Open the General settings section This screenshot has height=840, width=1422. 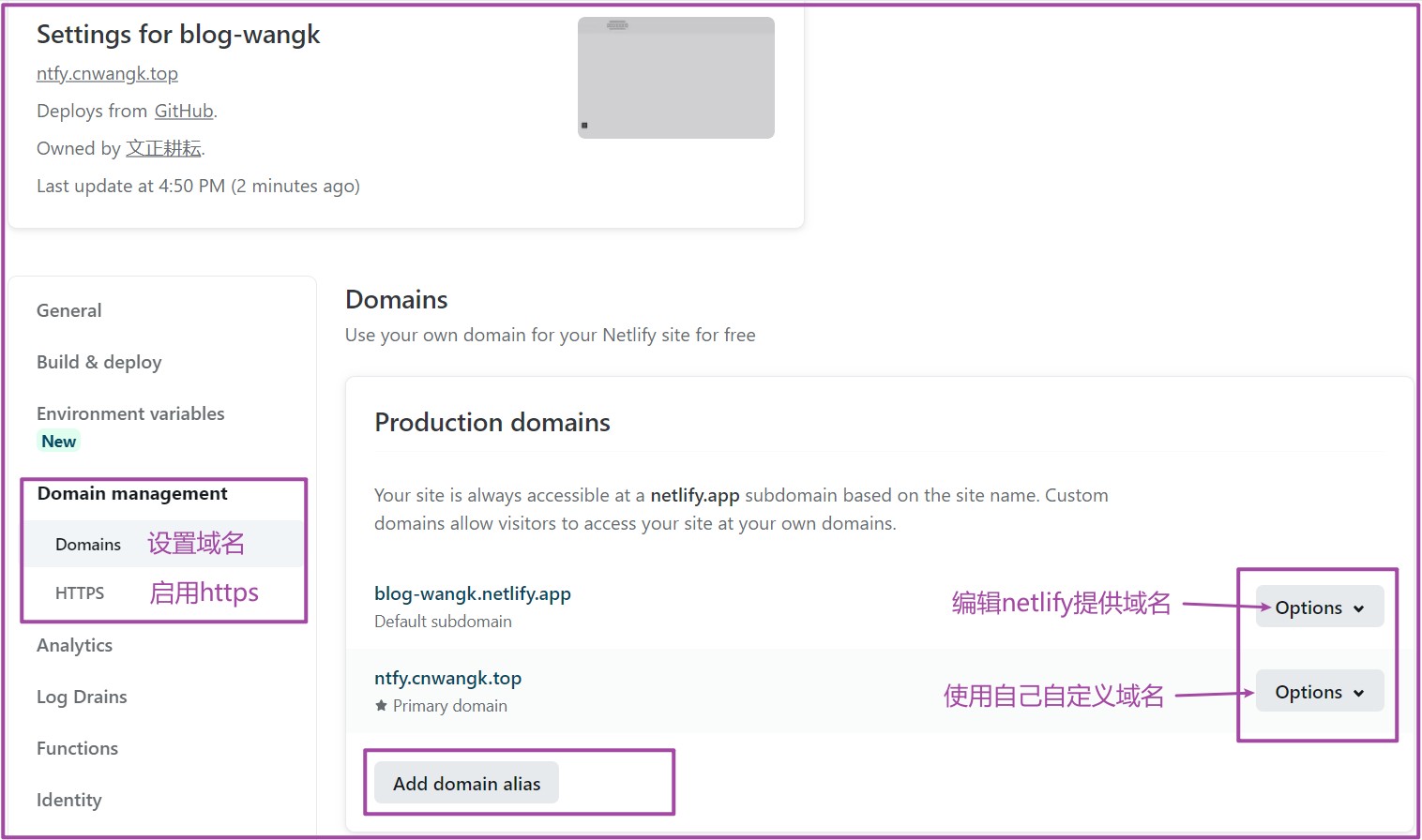(x=69, y=310)
